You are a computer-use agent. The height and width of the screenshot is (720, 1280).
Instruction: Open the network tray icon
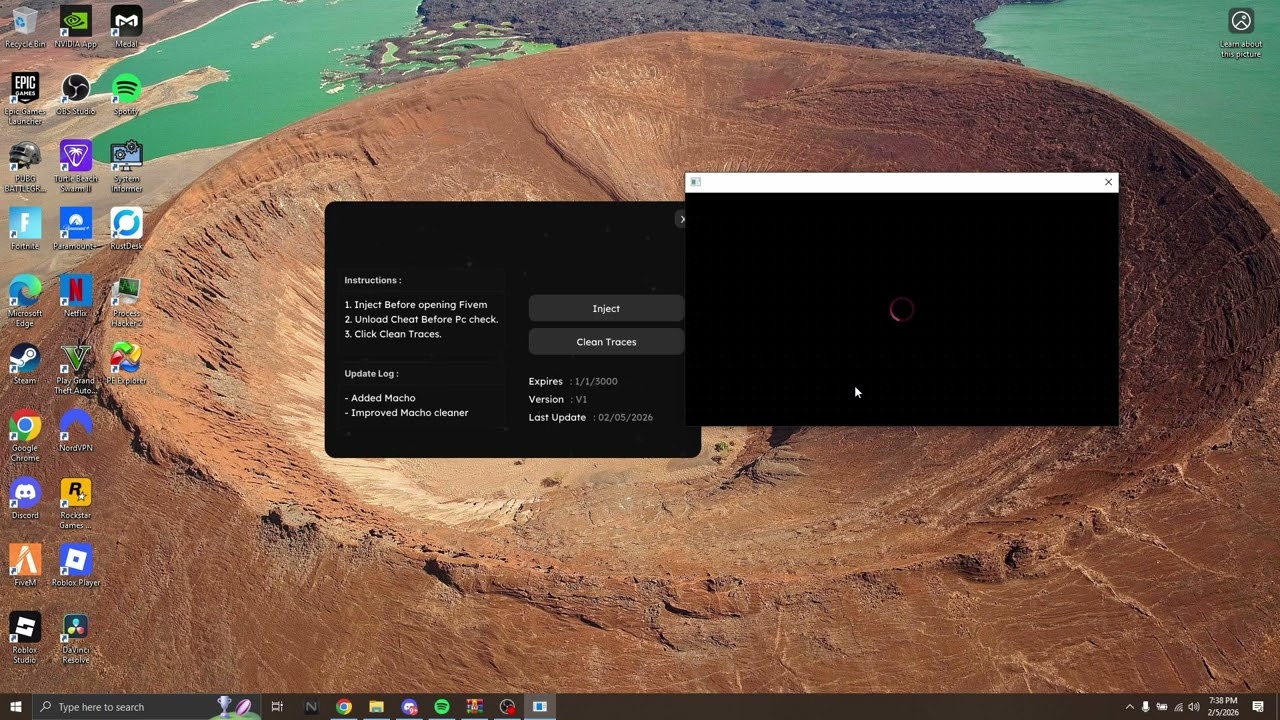(x=1178, y=707)
